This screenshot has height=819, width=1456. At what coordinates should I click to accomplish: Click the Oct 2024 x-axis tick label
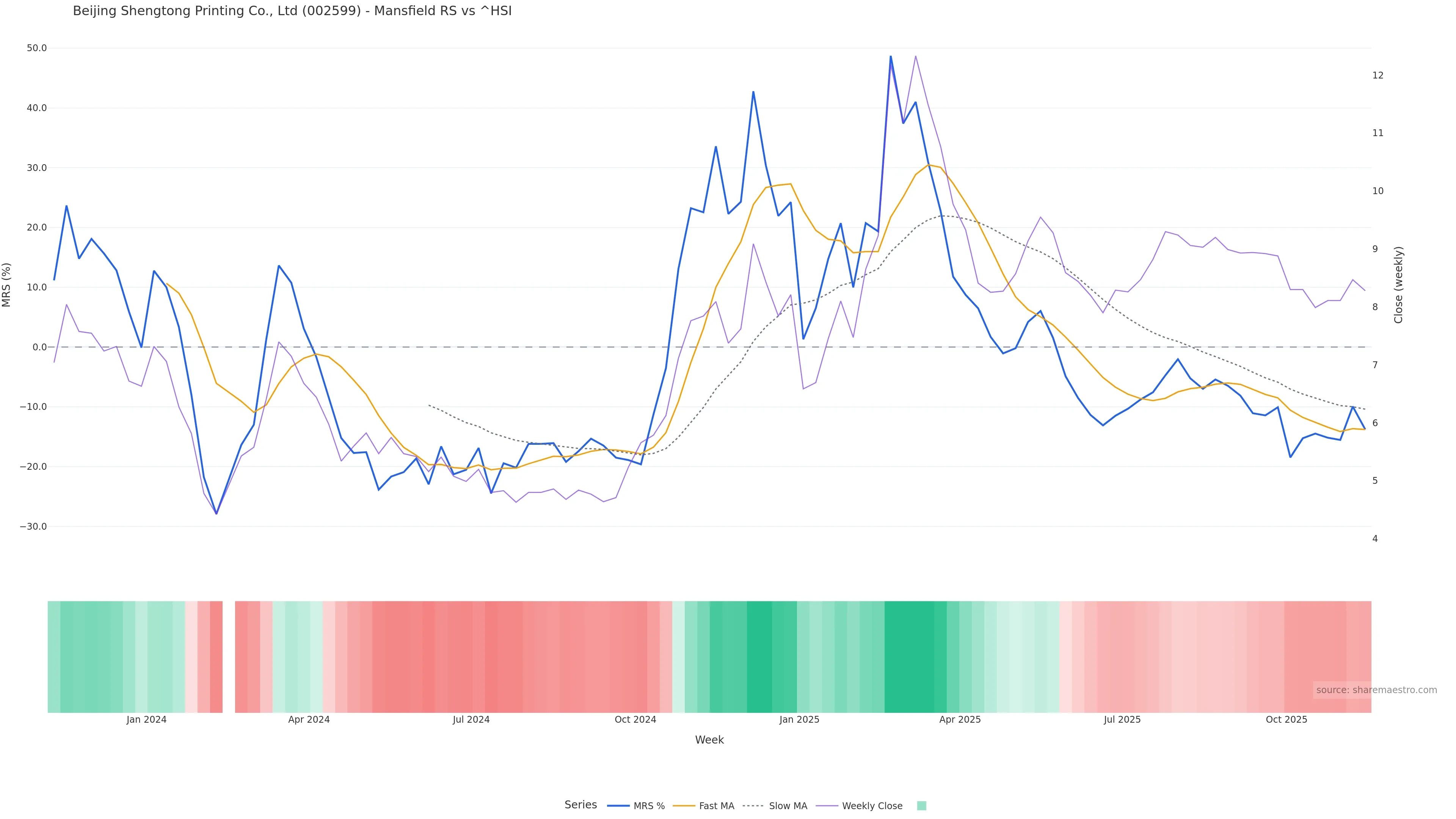(635, 720)
